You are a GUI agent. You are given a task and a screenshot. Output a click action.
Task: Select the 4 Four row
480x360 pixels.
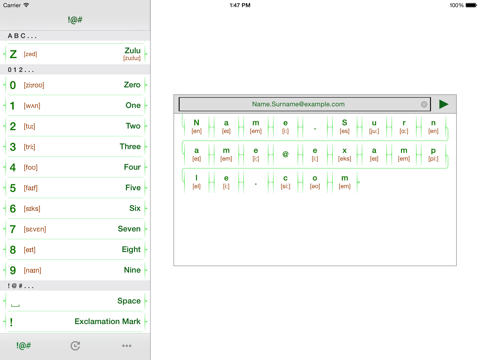(75, 167)
